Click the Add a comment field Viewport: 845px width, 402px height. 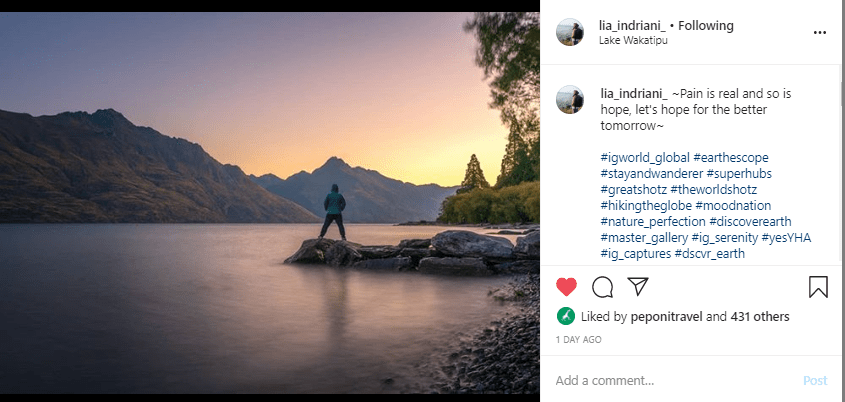tap(670, 381)
